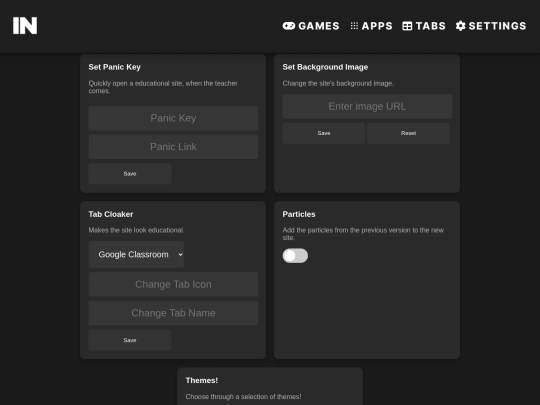Save the background image URL

tap(324, 133)
